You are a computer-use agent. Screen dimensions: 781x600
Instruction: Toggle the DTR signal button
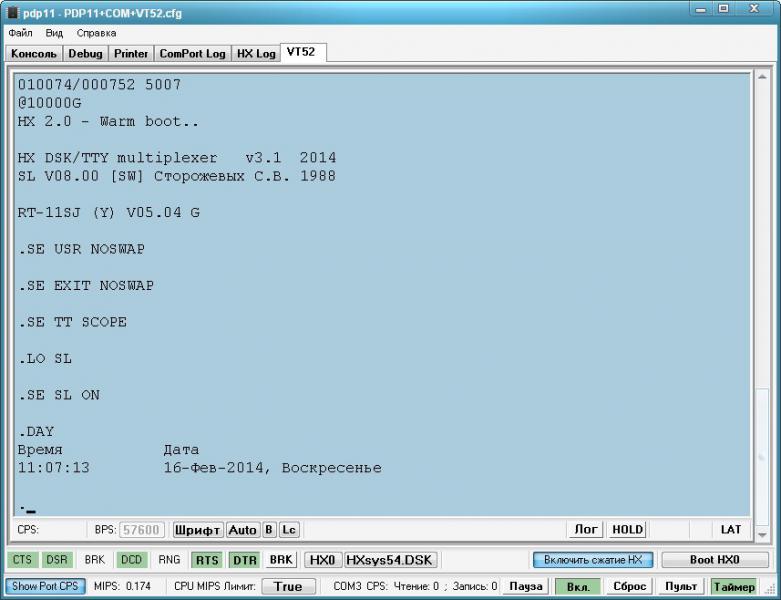244,560
